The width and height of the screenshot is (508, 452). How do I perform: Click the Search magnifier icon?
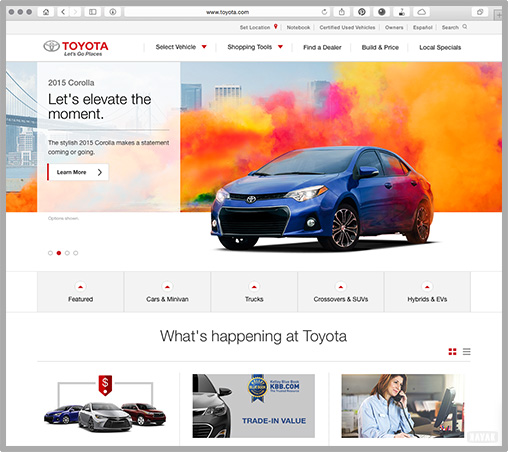coord(465,27)
